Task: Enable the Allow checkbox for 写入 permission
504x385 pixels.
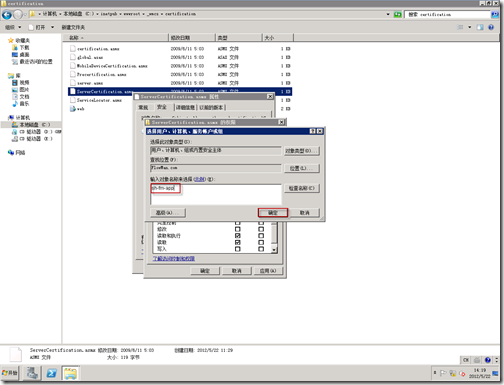Action: [x=237, y=249]
